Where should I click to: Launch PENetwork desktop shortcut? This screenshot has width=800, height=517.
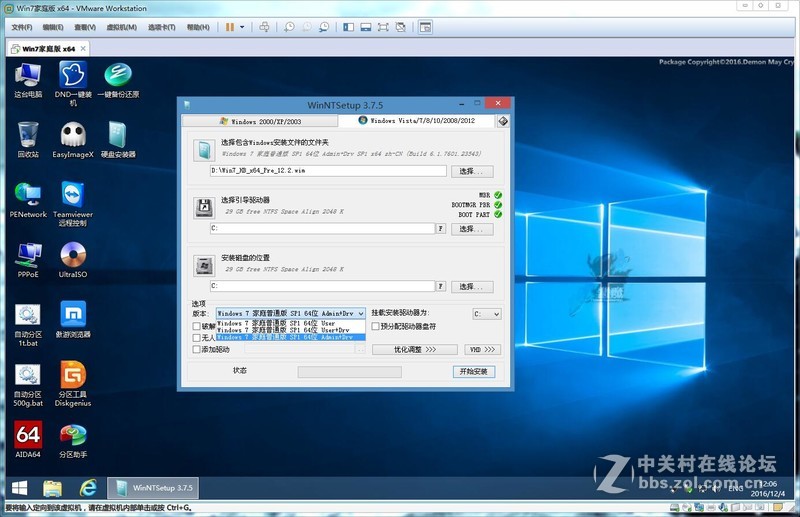(x=28, y=200)
